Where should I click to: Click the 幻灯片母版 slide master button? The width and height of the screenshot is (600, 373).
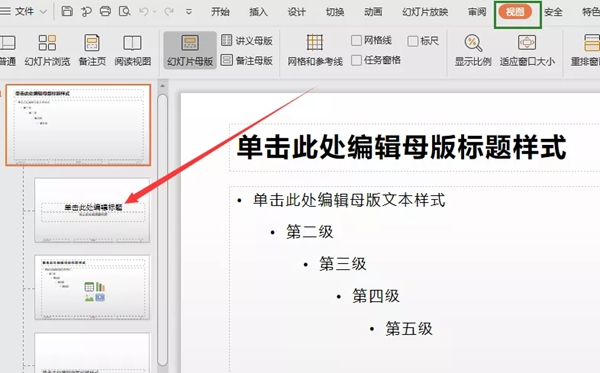190,50
